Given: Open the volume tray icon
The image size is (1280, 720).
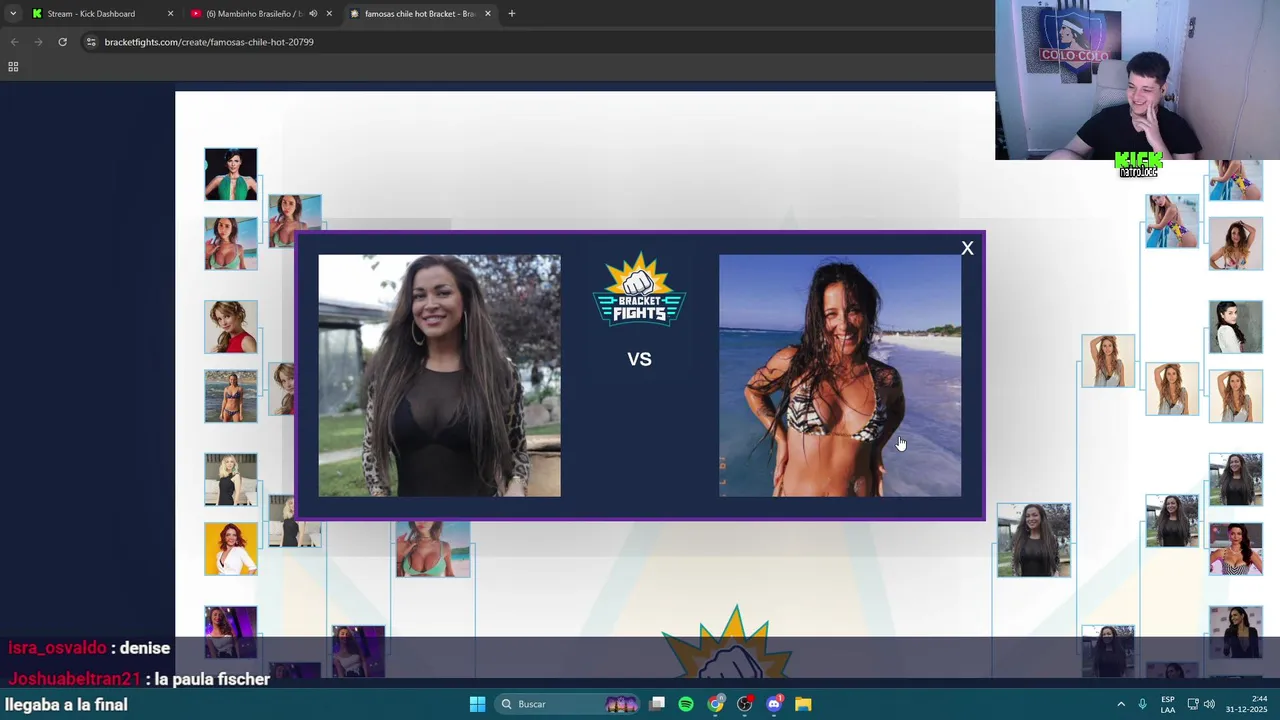Looking at the screenshot, I should click(1209, 704).
